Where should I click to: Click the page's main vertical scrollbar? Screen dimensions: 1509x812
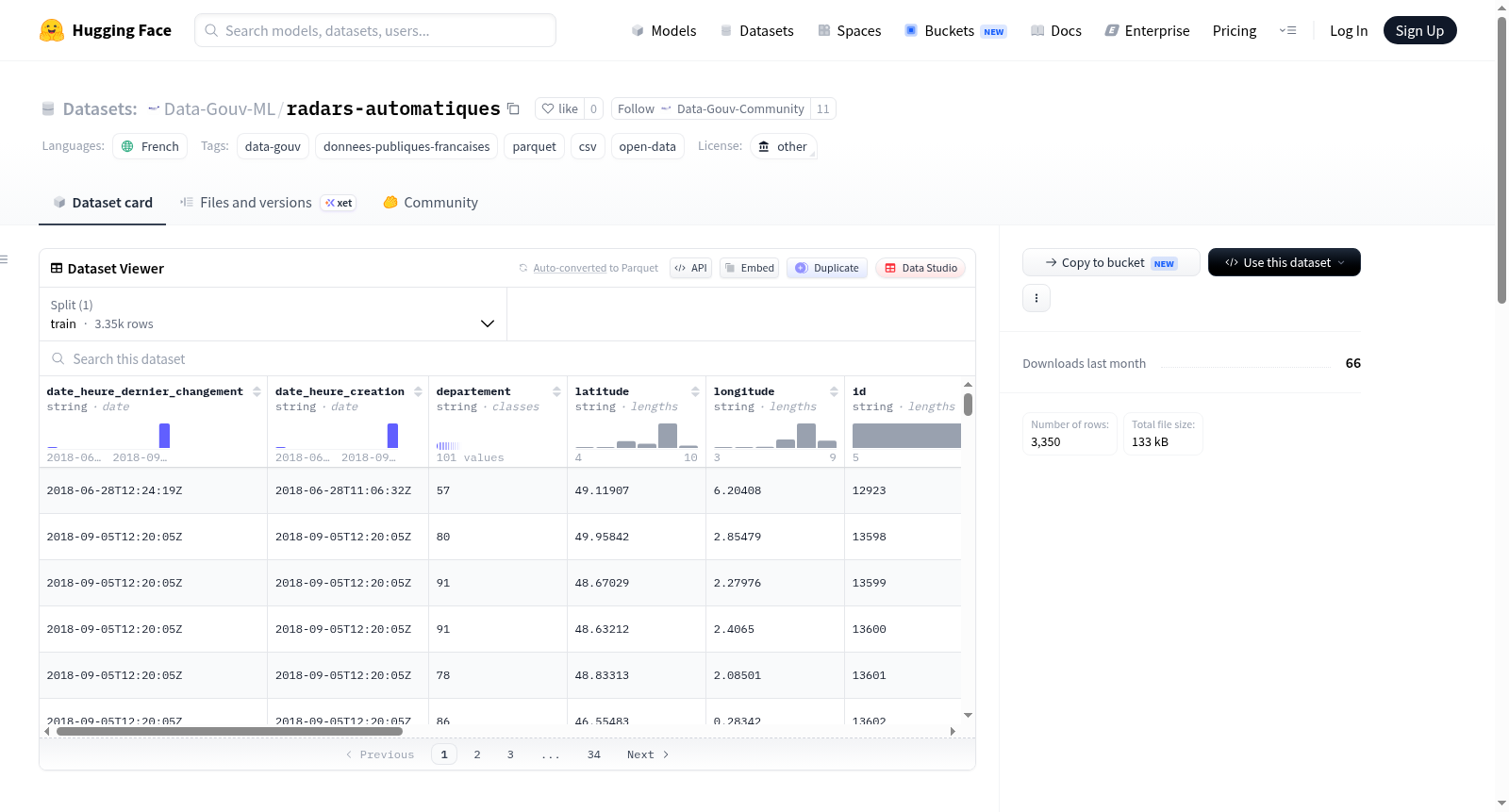1502,159
